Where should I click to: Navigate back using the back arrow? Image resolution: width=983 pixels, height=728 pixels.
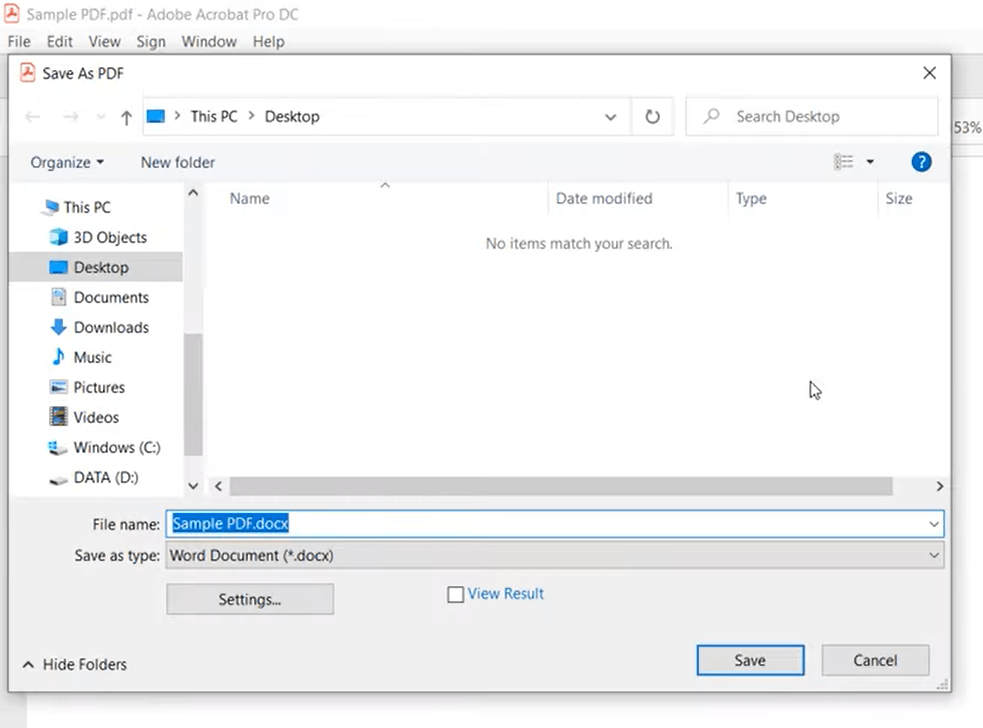tap(32, 116)
